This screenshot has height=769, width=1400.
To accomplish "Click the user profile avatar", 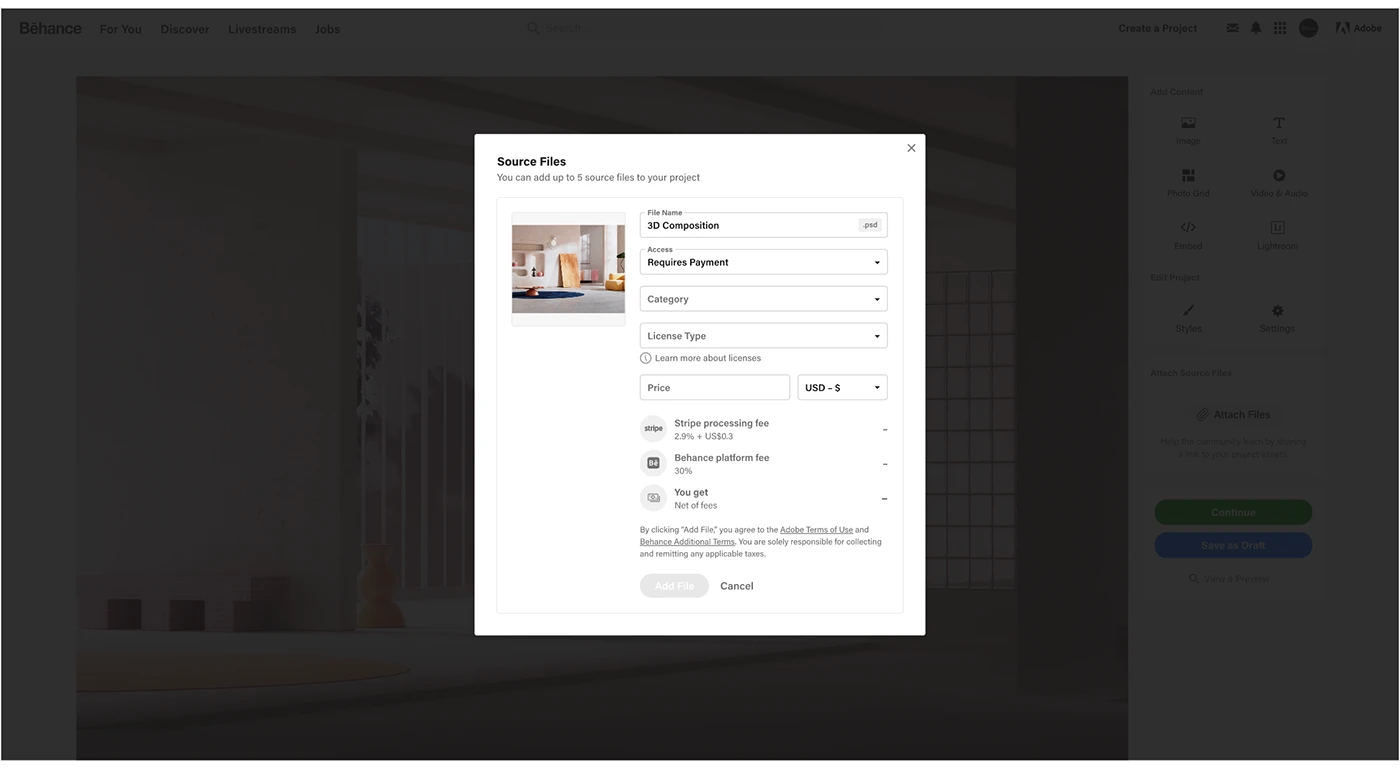I will click(x=1308, y=28).
